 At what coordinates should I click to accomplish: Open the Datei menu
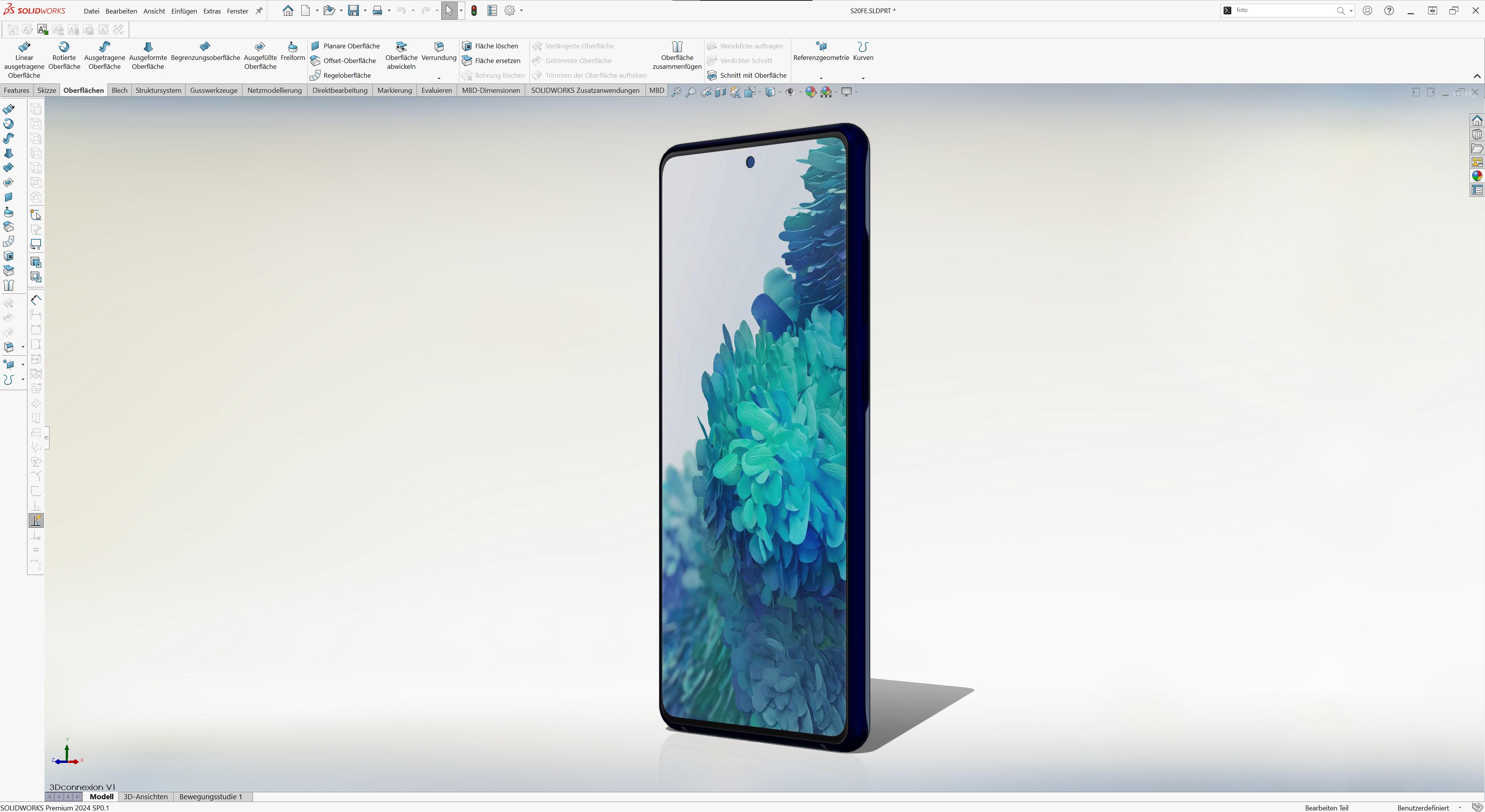[91, 11]
